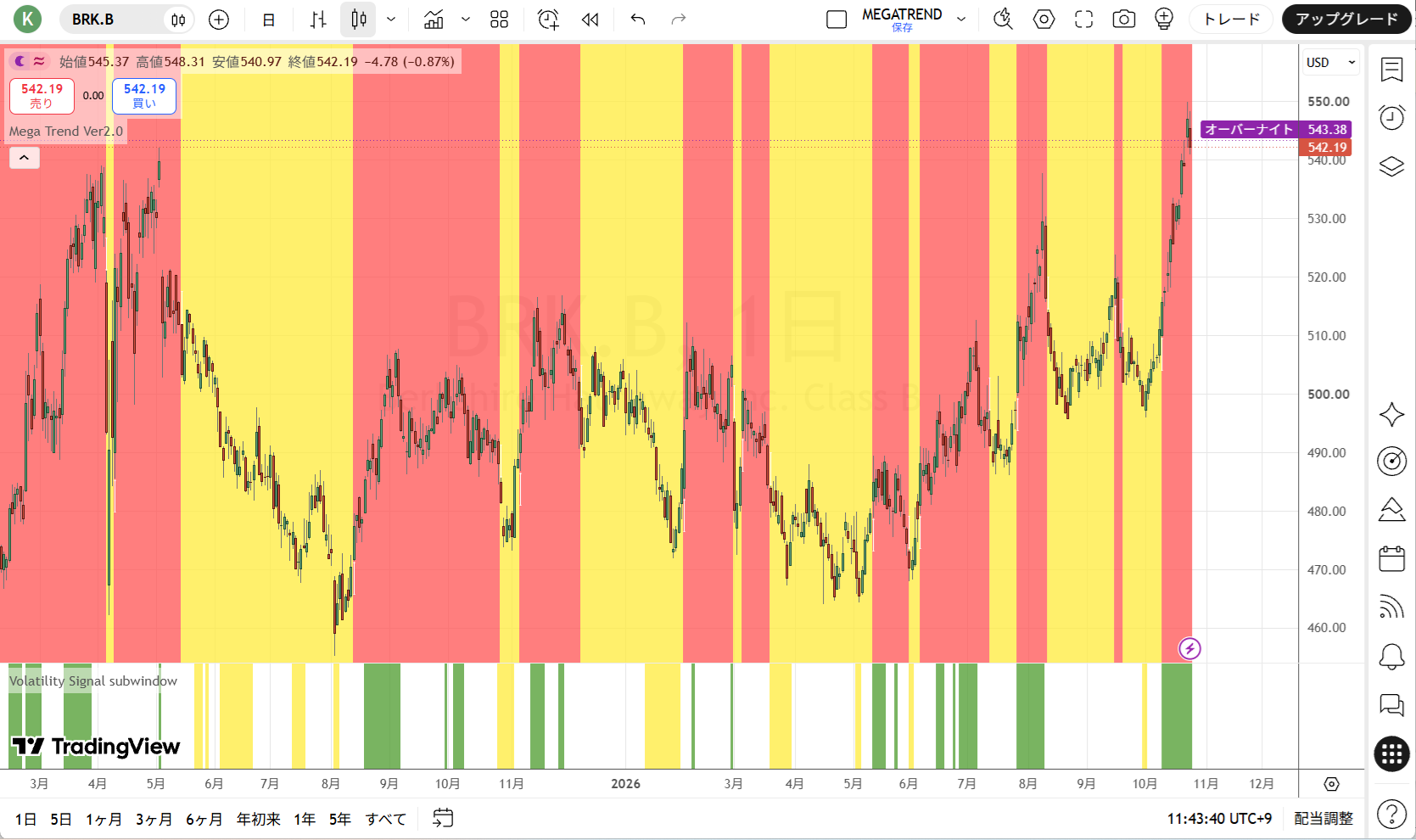The width and height of the screenshot is (1416, 840).
Task: Click the アップグレード button
Action: tap(1346, 20)
